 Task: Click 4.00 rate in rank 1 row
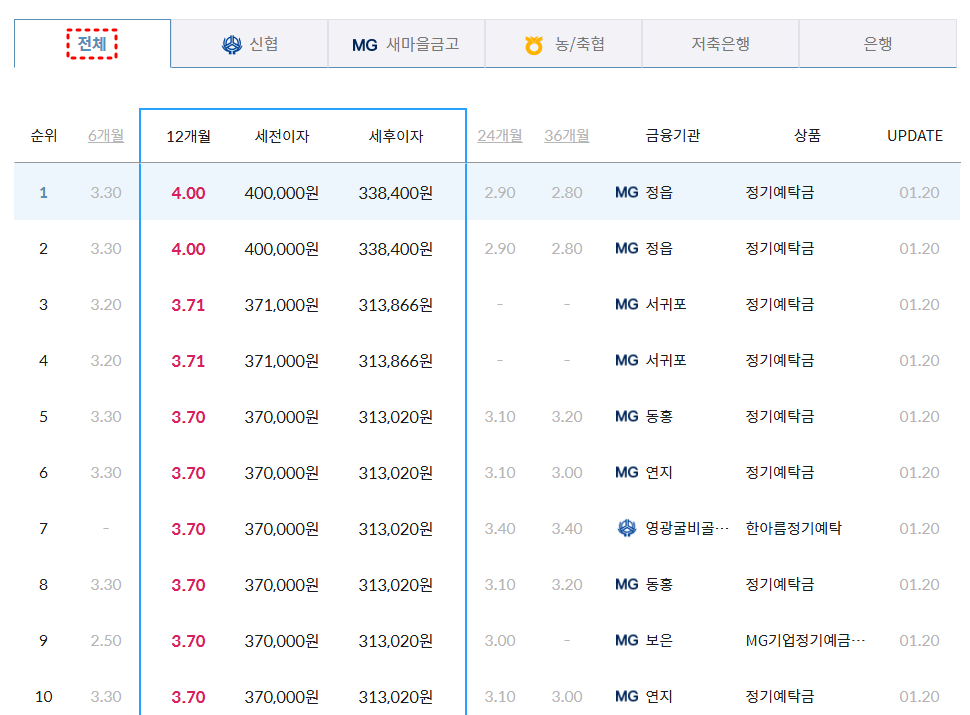pyautogui.click(x=188, y=193)
